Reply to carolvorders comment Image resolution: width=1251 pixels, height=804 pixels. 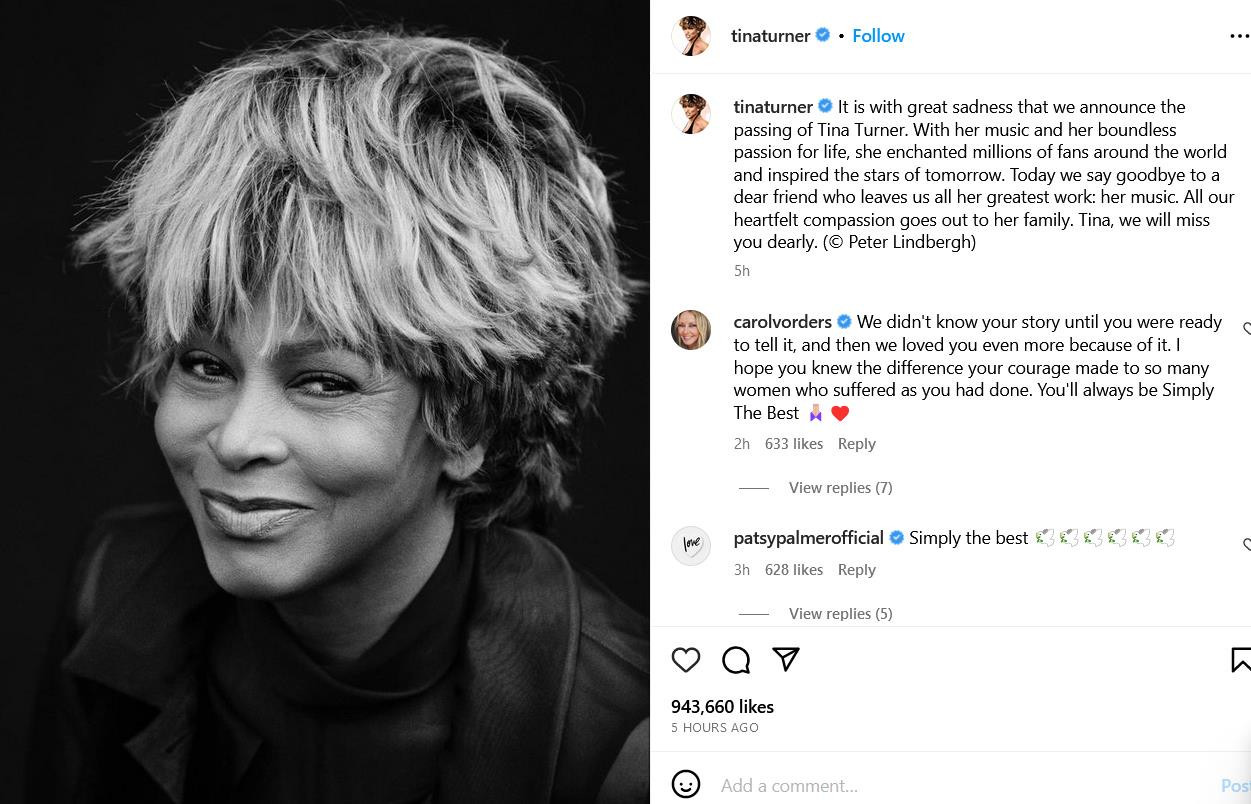pyautogui.click(x=856, y=444)
